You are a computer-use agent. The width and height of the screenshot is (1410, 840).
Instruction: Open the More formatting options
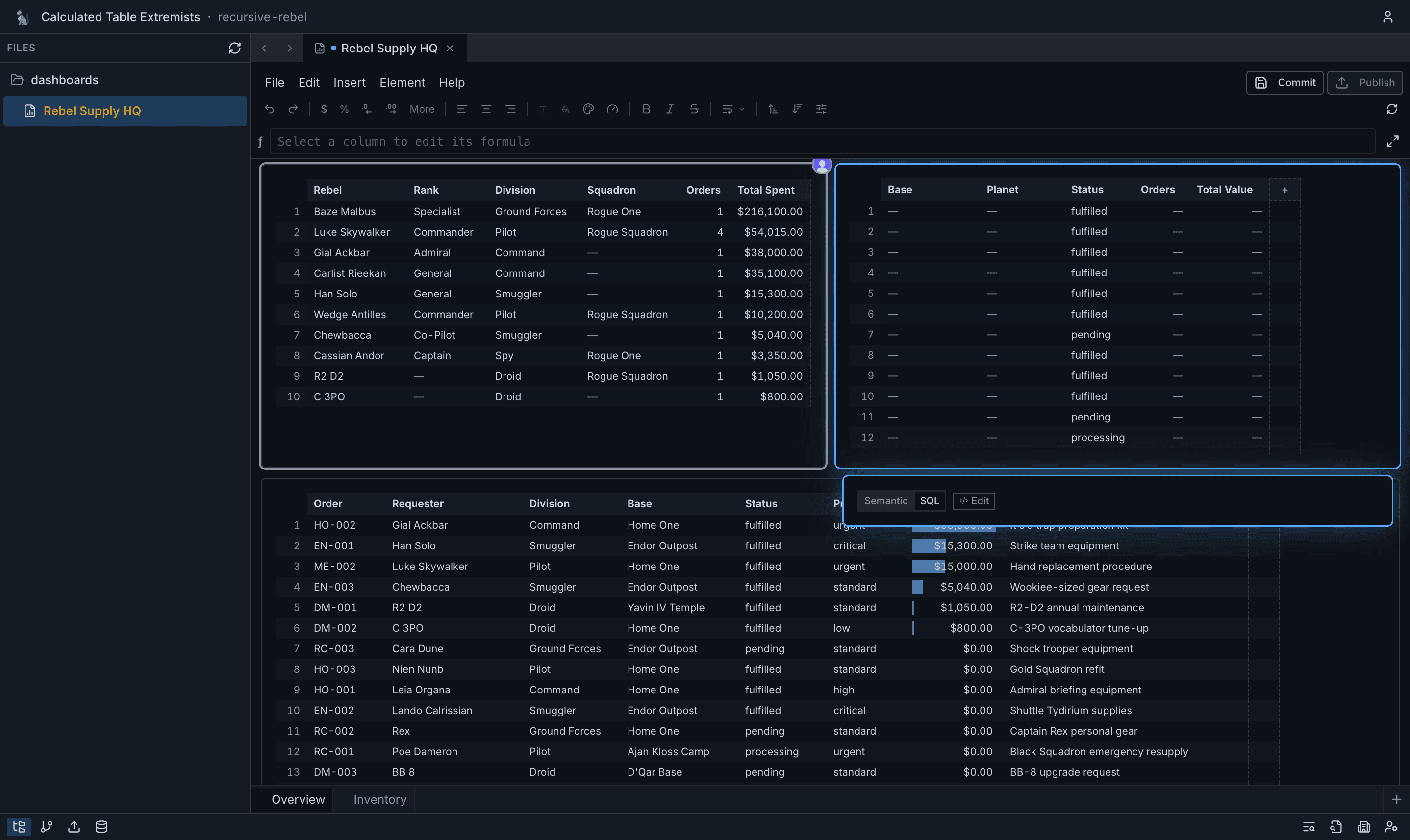click(422, 109)
